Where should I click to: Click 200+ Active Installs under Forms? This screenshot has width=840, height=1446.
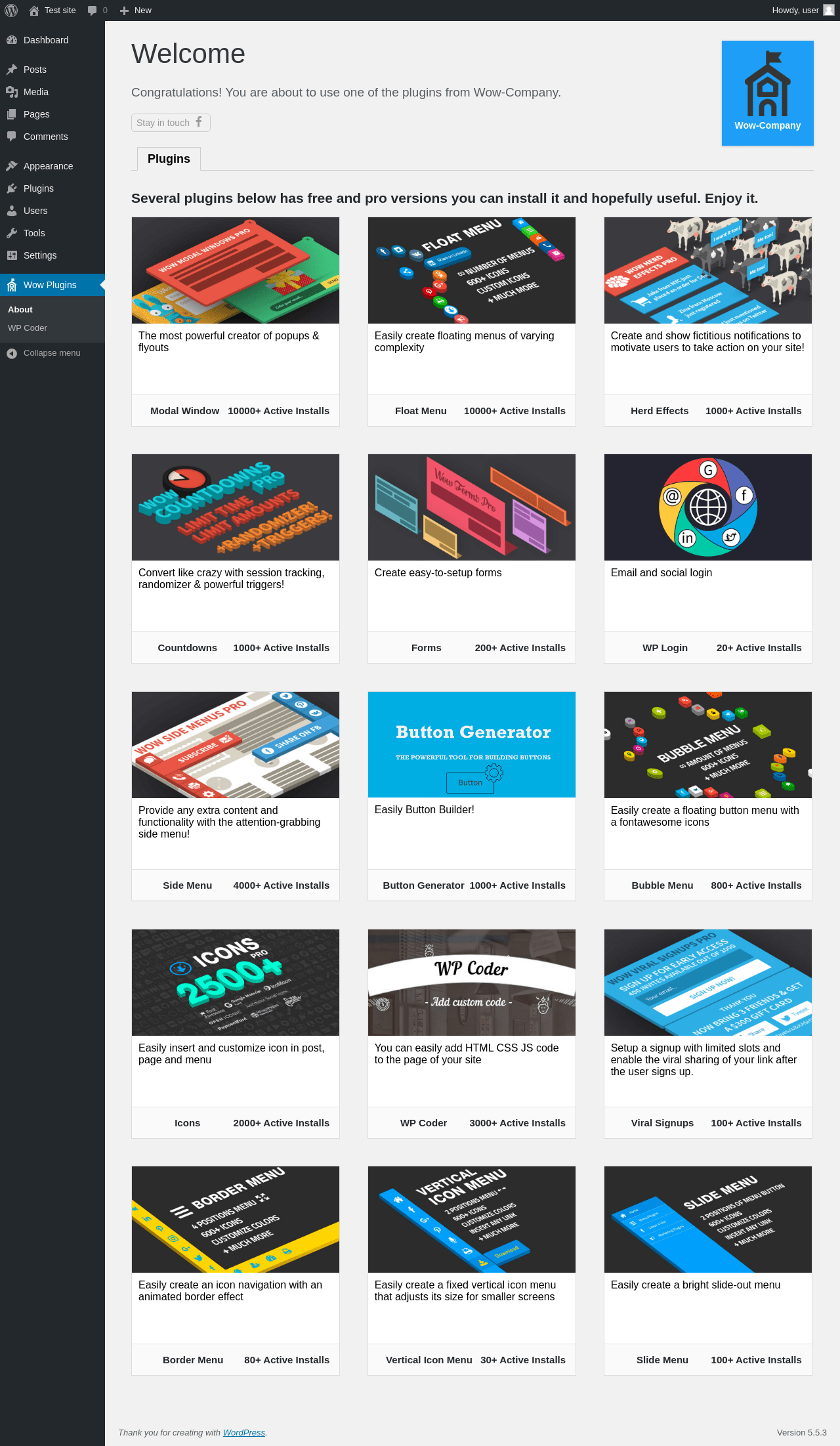tap(520, 648)
